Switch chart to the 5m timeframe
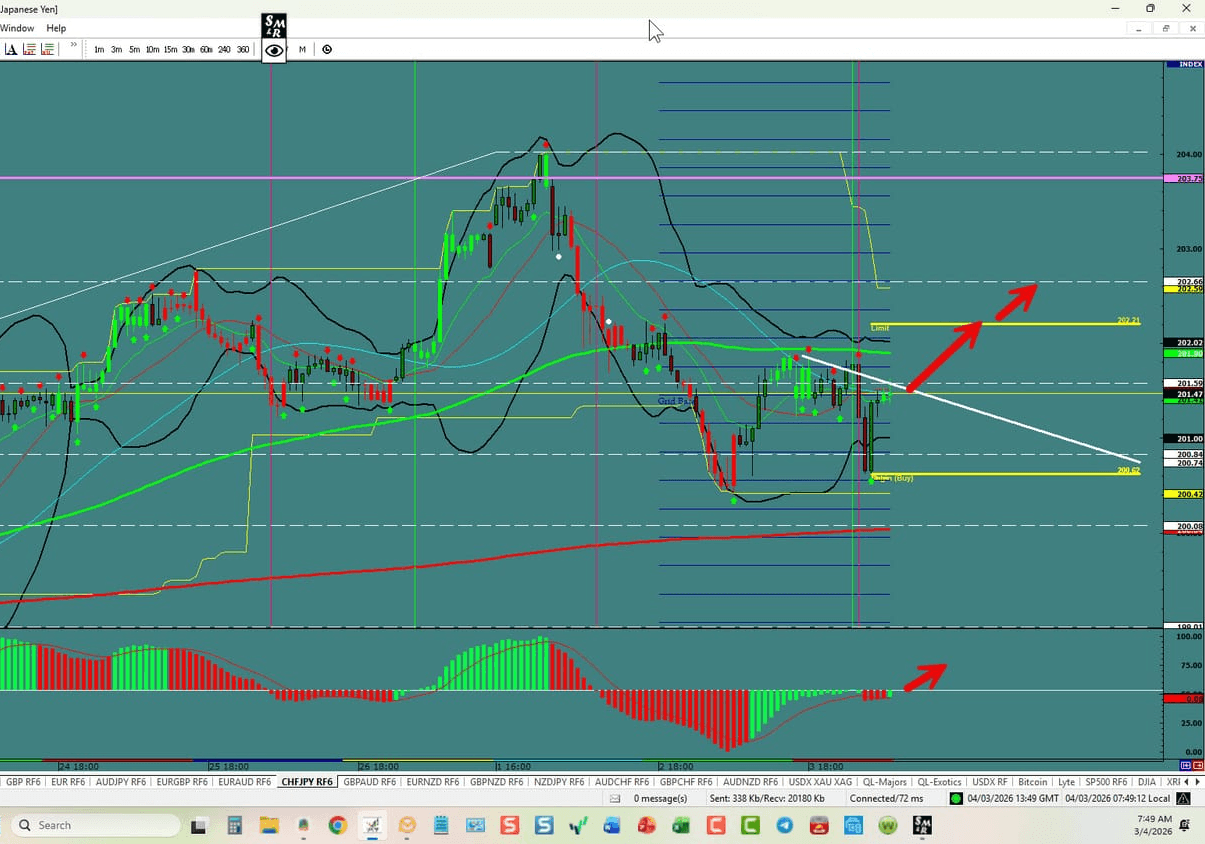 point(135,49)
